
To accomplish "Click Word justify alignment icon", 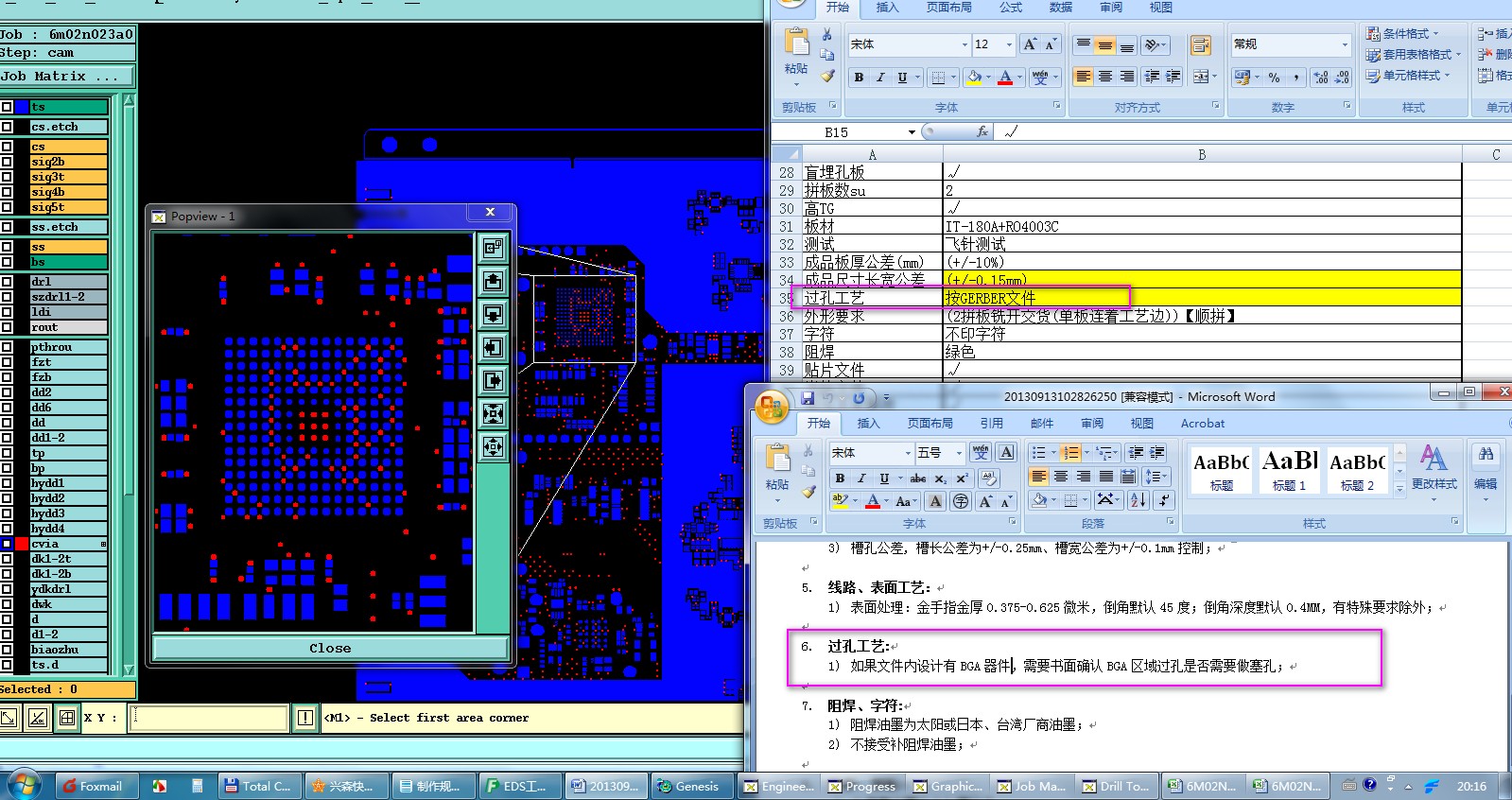I will tap(1105, 477).
